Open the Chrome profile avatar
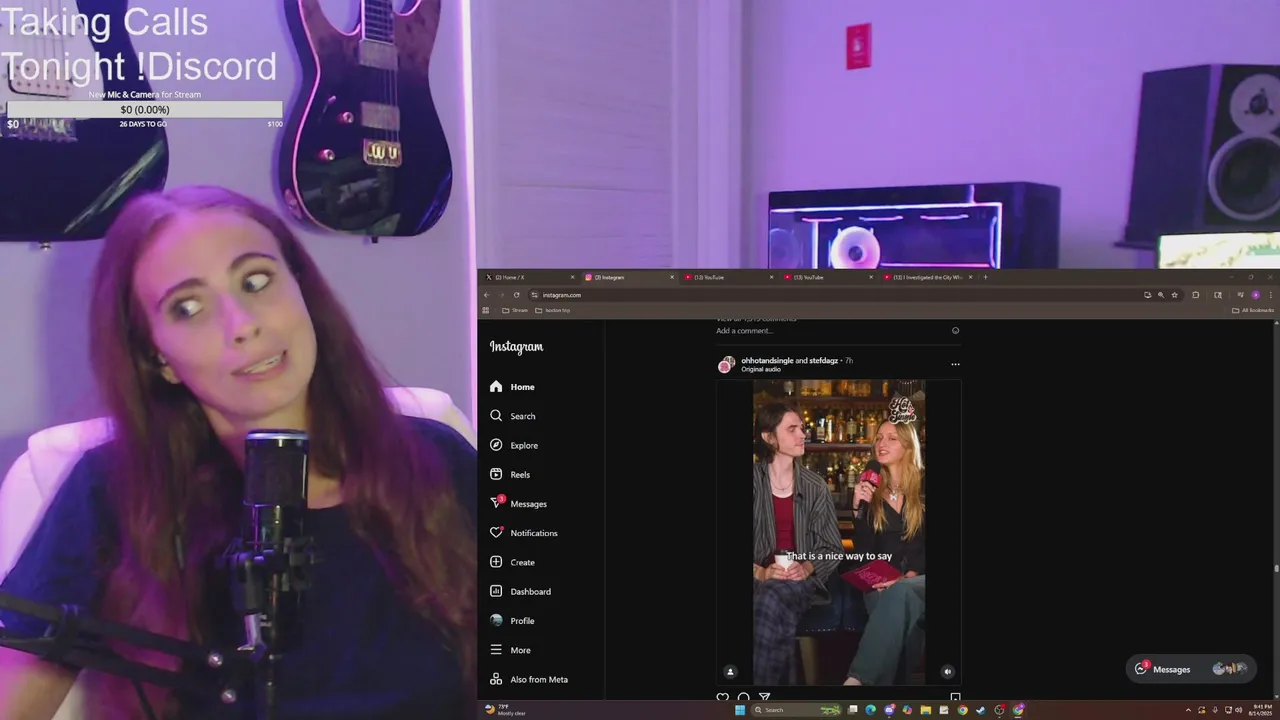 (1256, 295)
